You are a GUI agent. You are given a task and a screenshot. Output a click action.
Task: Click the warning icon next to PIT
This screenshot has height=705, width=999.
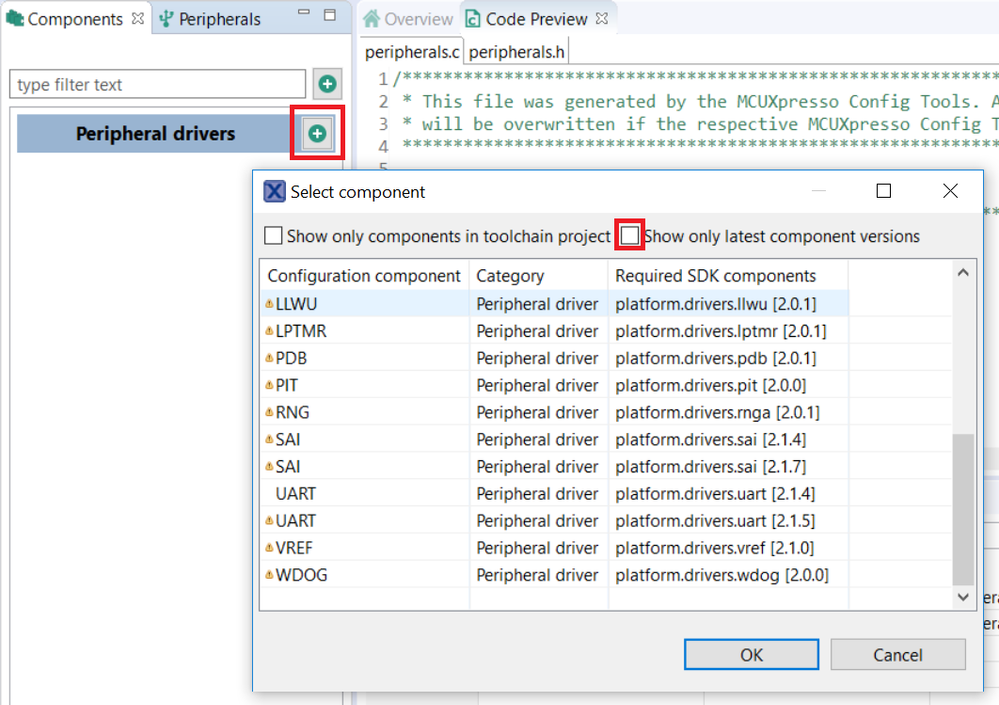click(269, 385)
